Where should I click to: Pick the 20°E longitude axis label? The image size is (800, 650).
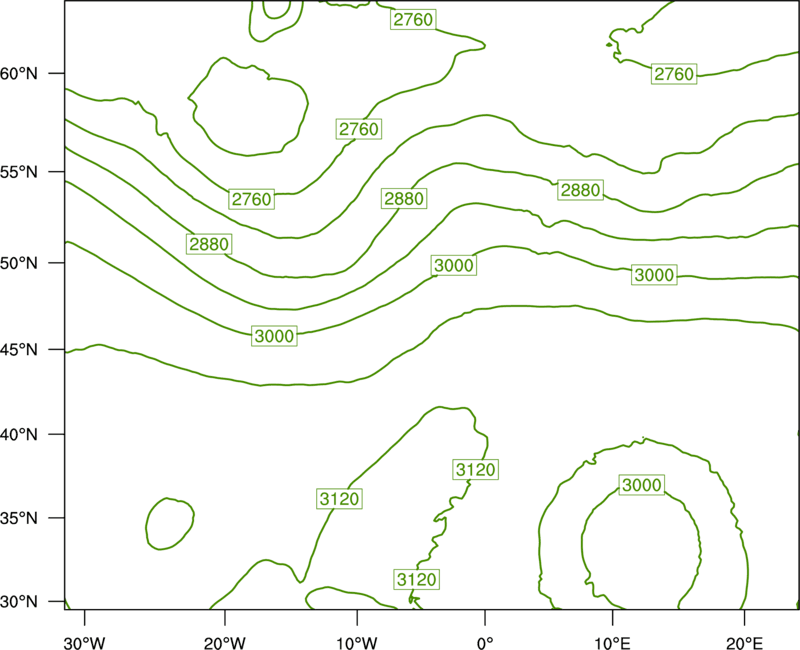[x=744, y=643]
